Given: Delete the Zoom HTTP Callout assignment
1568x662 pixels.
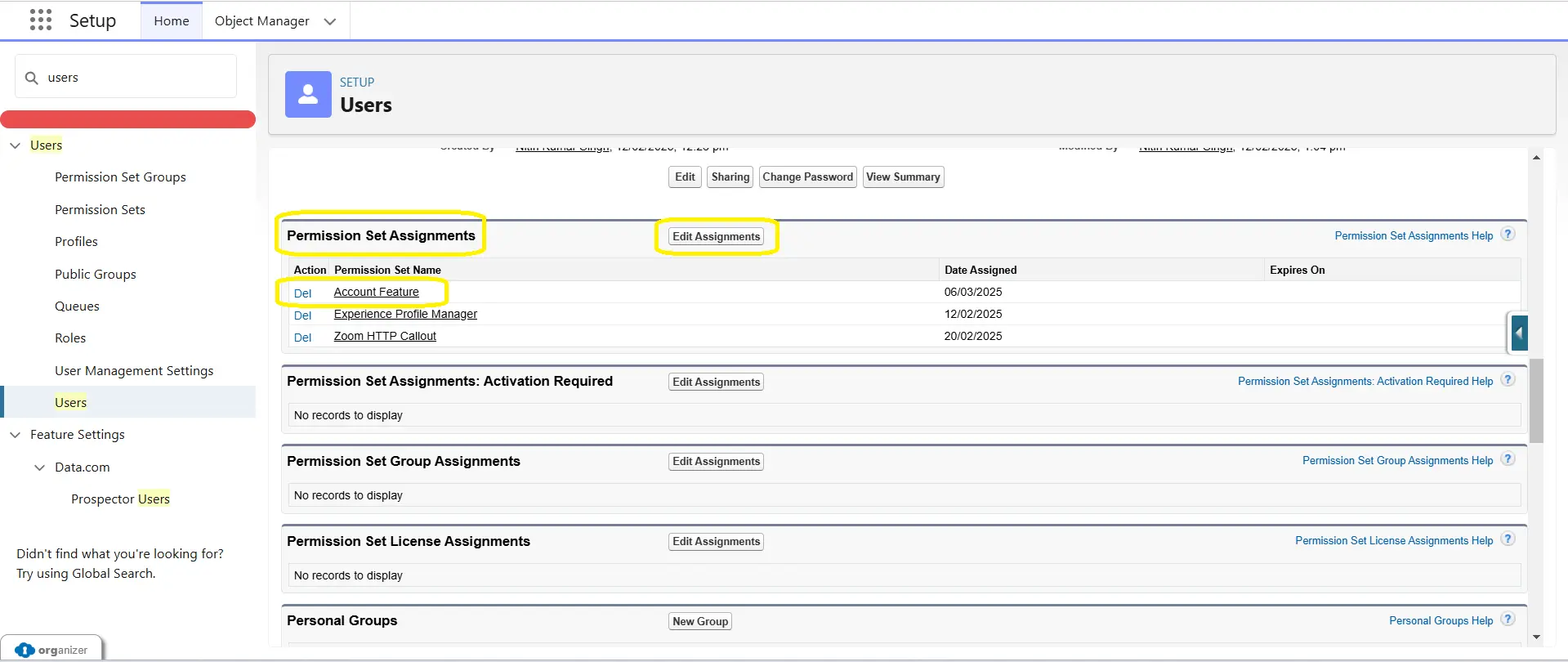Looking at the screenshot, I should point(302,338).
